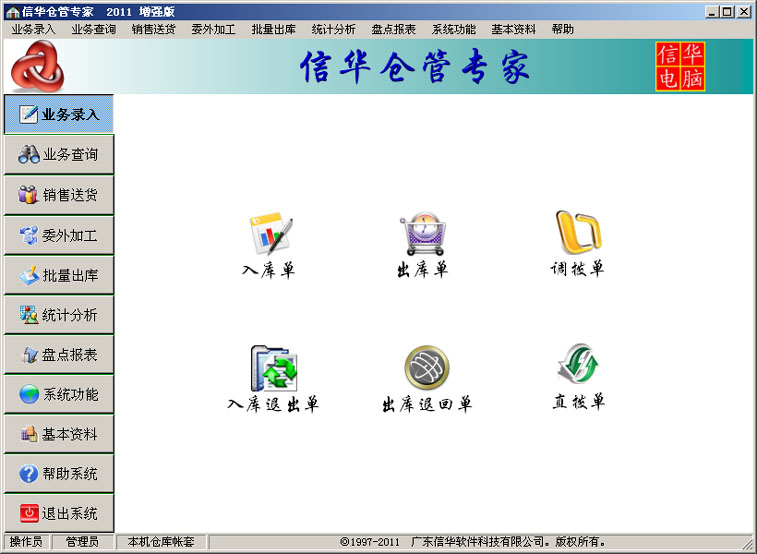The width and height of the screenshot is (757, 554).
Task: Click the binoculars icon beside 业务查询
Action: [x=29, y=154]
